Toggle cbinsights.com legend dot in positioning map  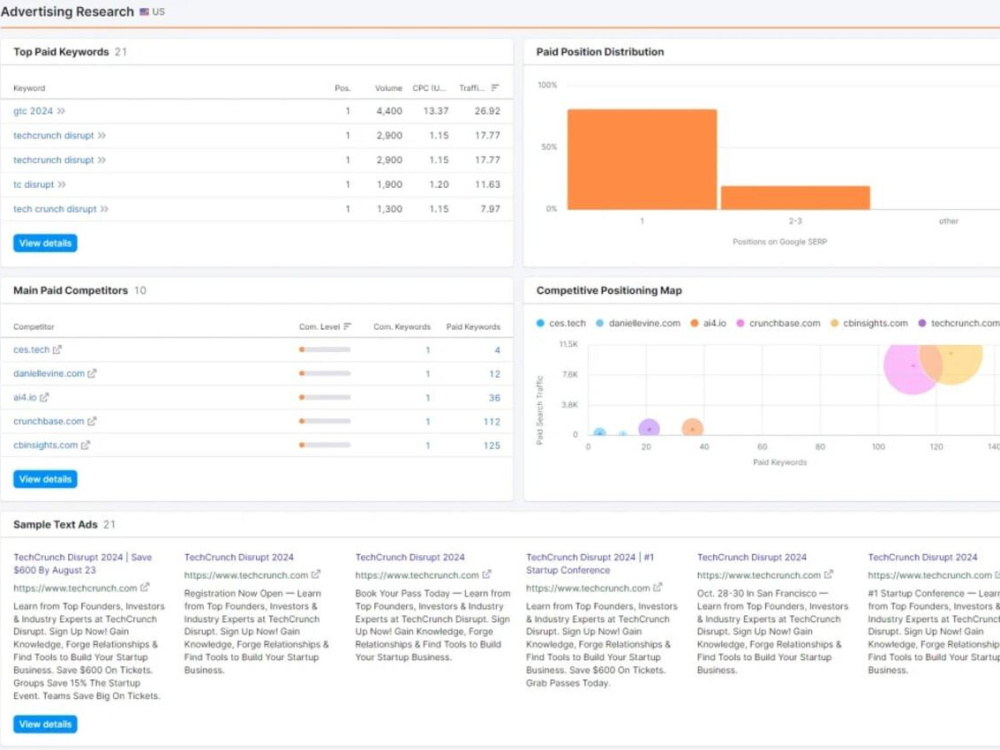coord(834,323)
